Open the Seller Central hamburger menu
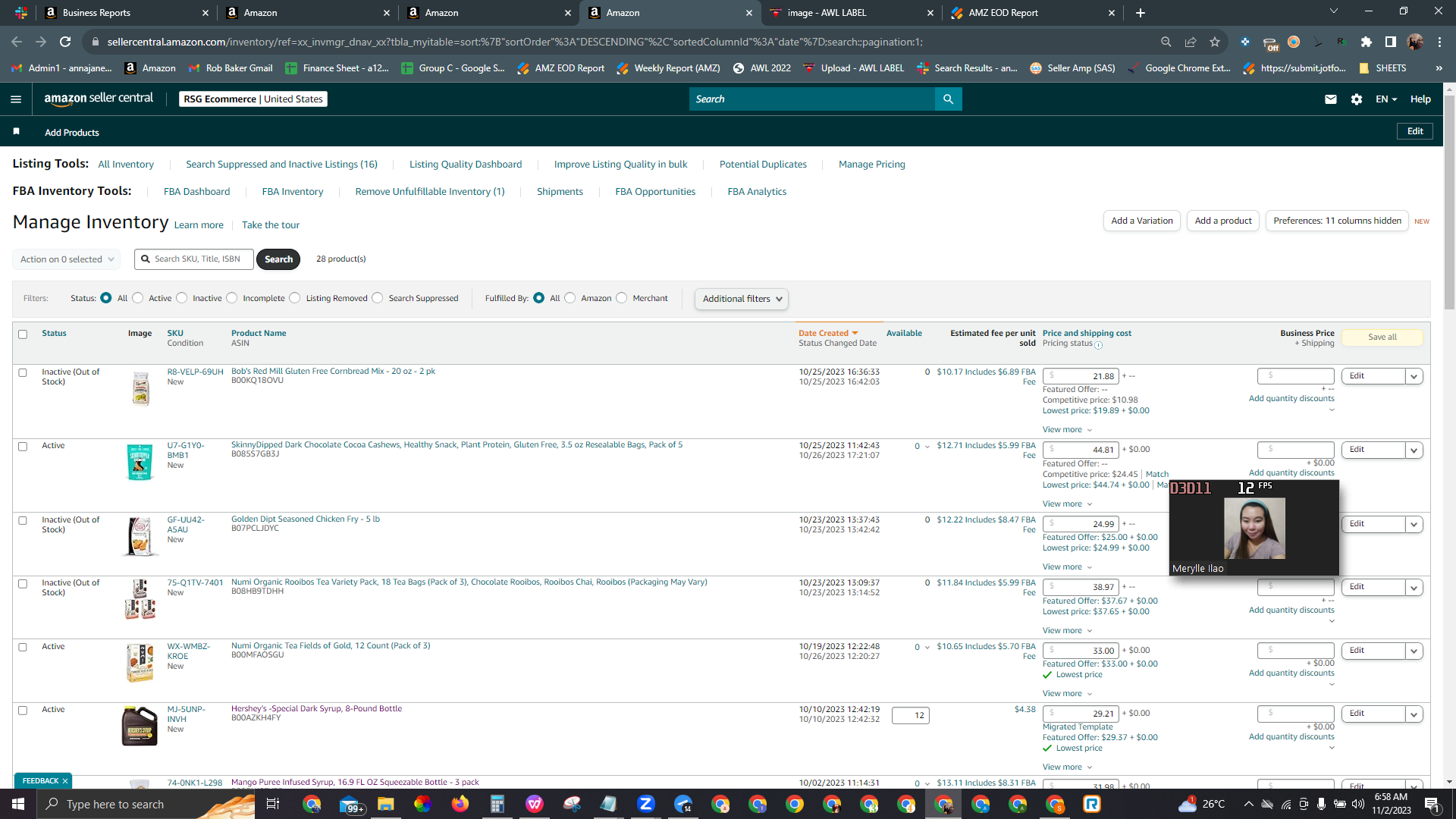 click(x=16, y=99)
